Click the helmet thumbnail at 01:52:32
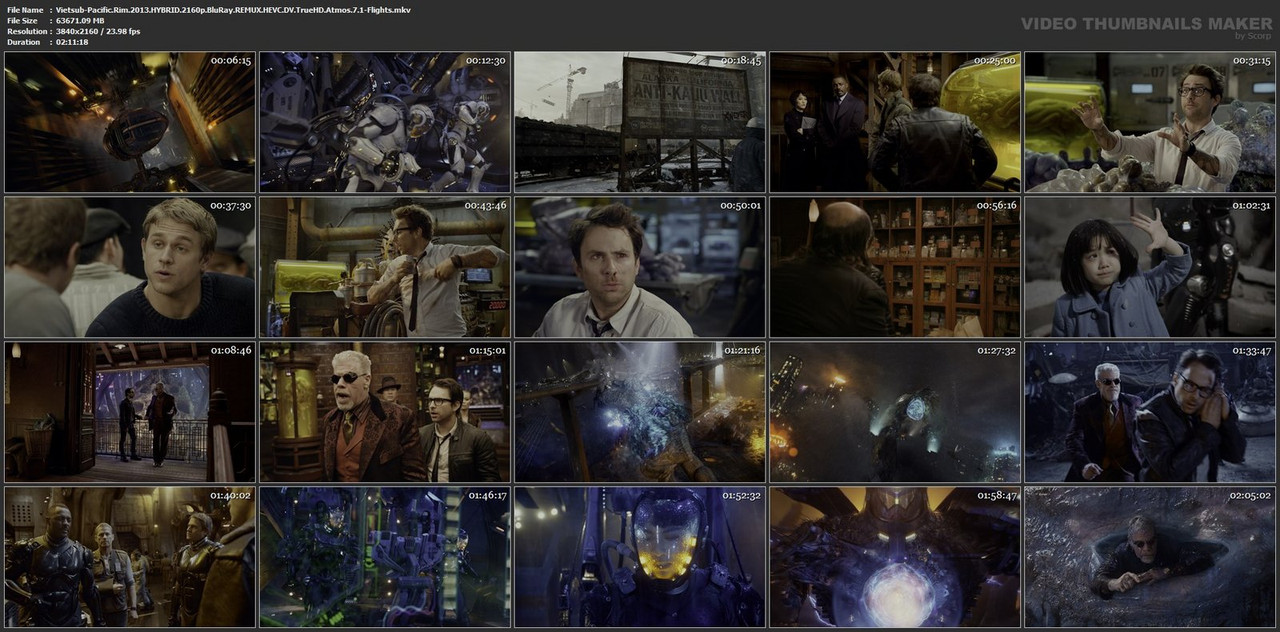 (640, 557)
